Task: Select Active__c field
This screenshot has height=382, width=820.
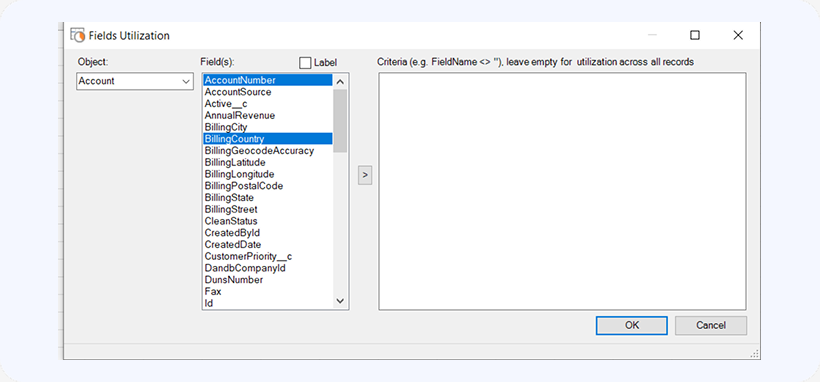Action: click(x=268, y=104)
